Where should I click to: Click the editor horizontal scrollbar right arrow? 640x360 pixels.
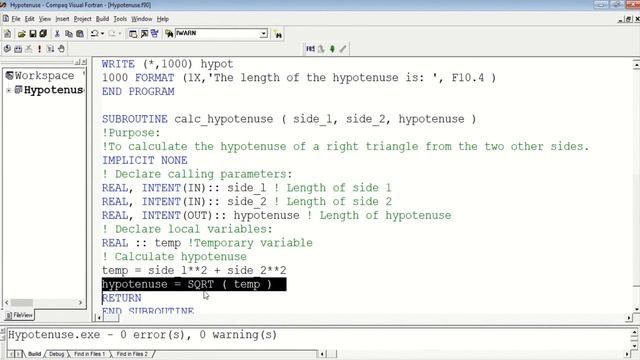coord(629,317)
